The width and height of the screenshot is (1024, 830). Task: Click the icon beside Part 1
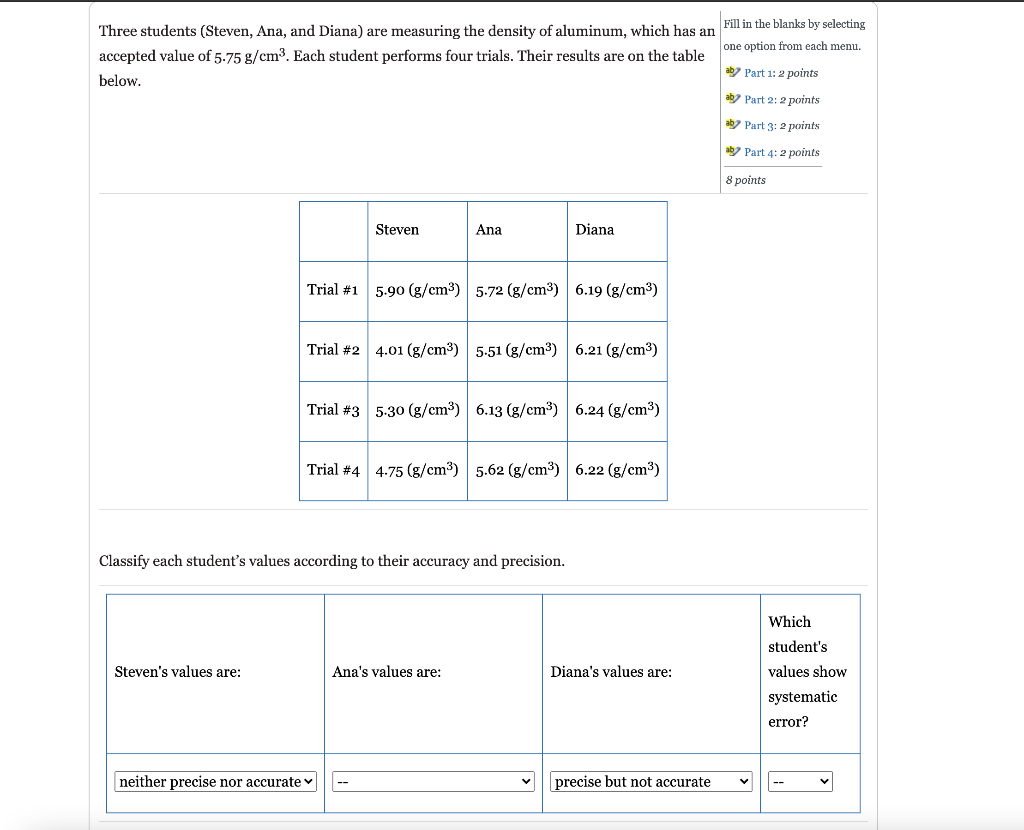[x=733, y=72]
